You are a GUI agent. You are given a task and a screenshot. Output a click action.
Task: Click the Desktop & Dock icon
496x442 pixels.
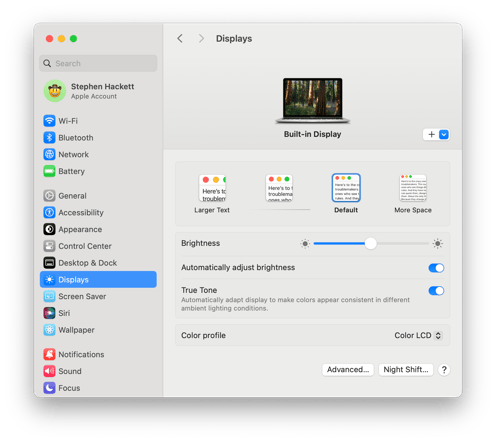tap(49, 263)
